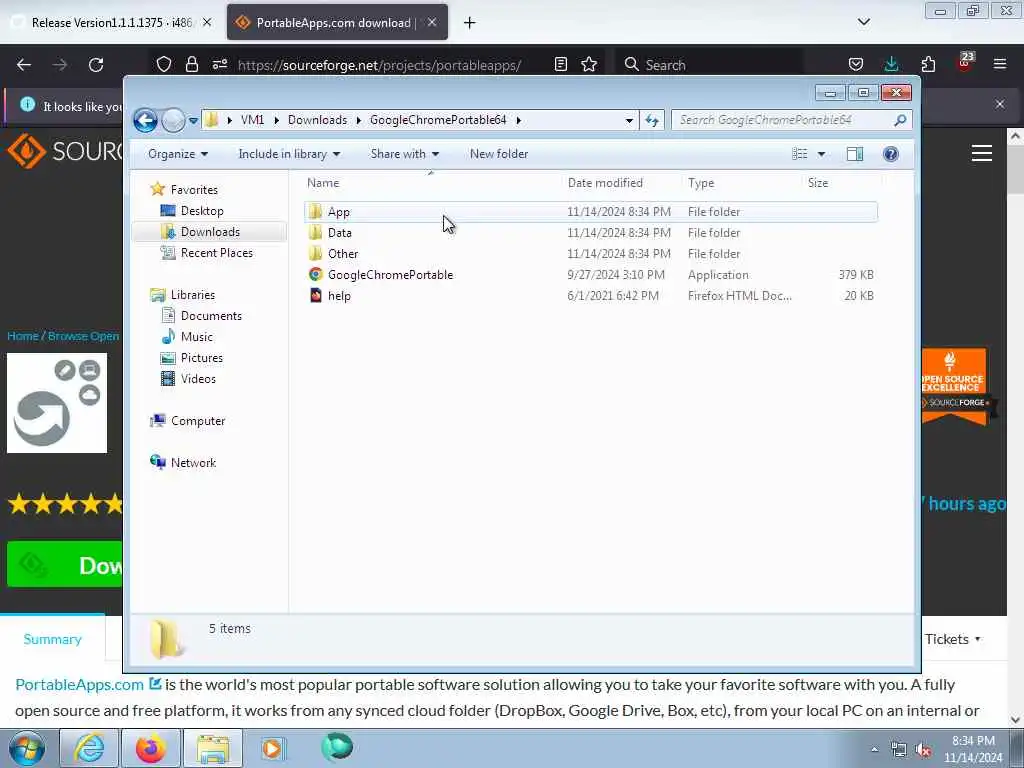The height and width of the screenshot is (768, 1024).
Task: Click the site padlock icon in Firefox
Action: point(191,65)
